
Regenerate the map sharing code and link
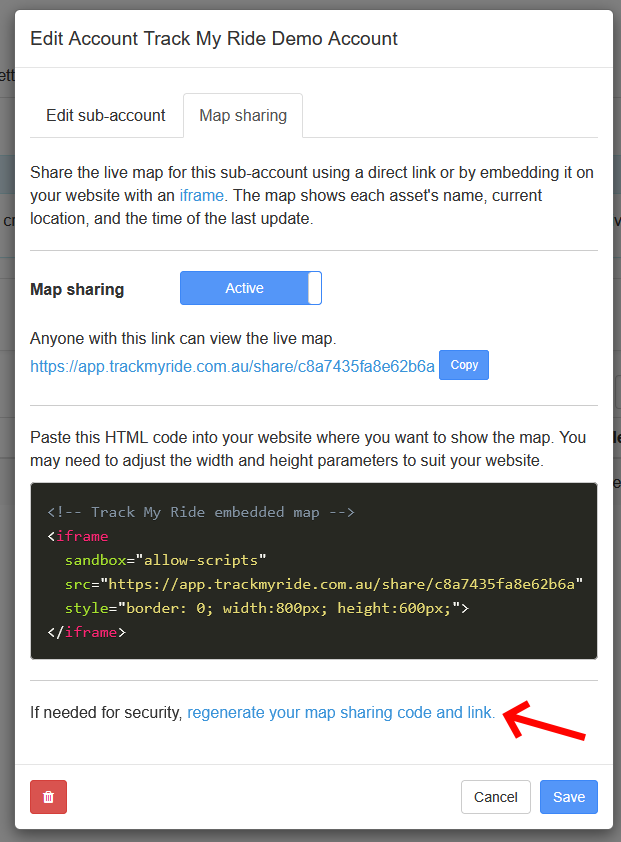(x=341, y=713)
